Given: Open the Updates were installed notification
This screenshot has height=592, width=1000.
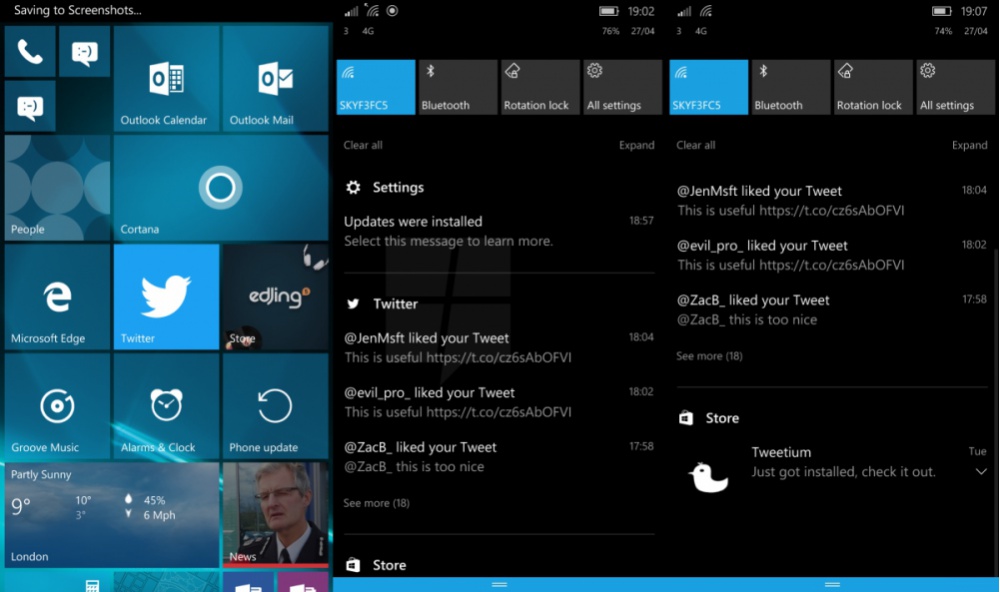Looking at the screenshot, I should (499, 231).
